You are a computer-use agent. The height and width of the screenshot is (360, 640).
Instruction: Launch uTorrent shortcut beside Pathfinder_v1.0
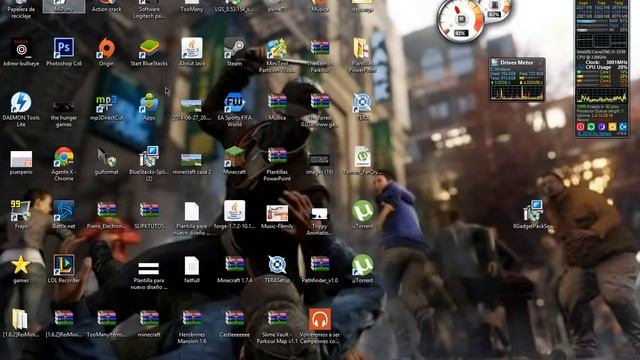(x=362, y=264)
